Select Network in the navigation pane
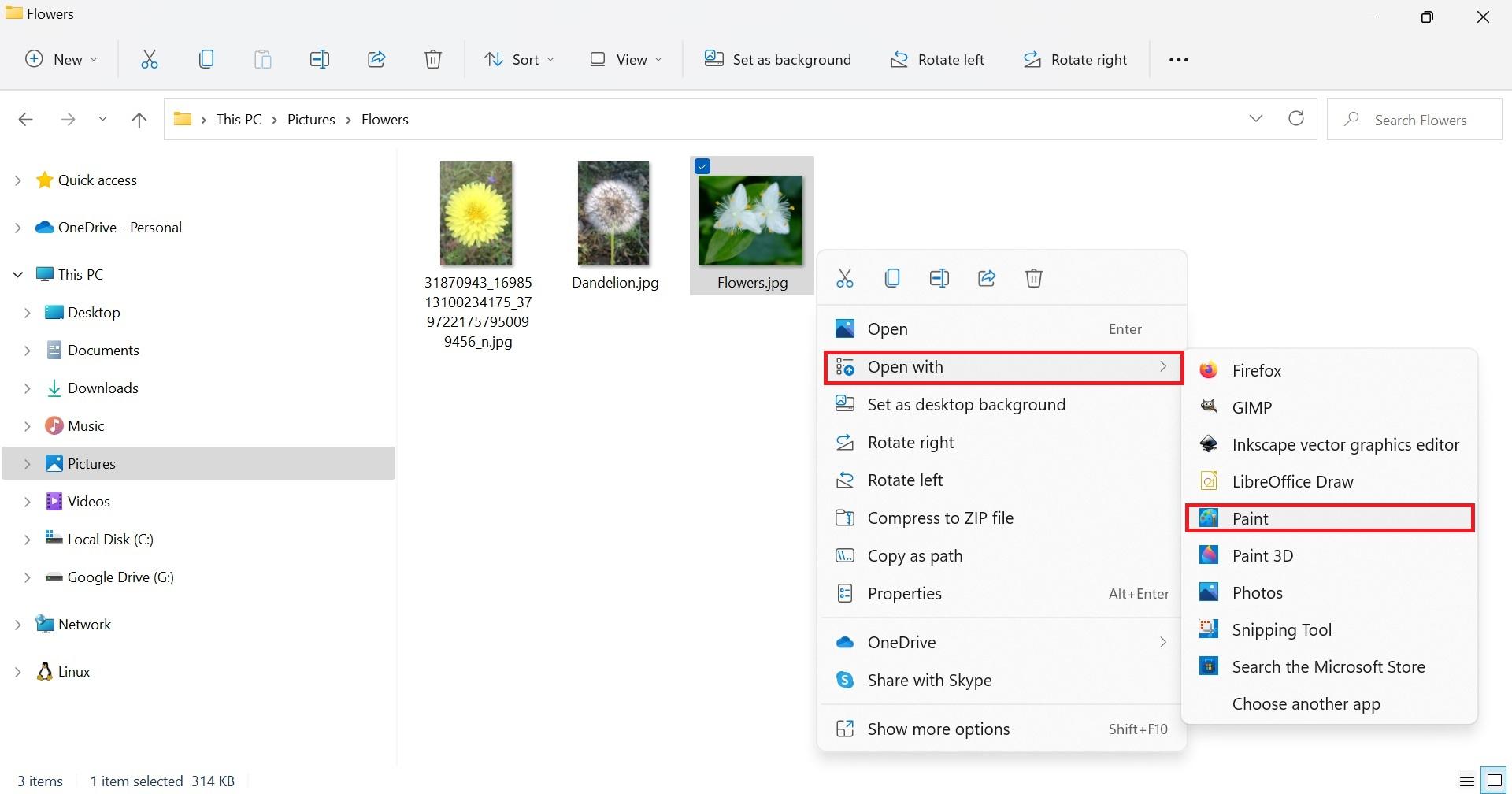The image size is (1512, 794). [84, 625]
